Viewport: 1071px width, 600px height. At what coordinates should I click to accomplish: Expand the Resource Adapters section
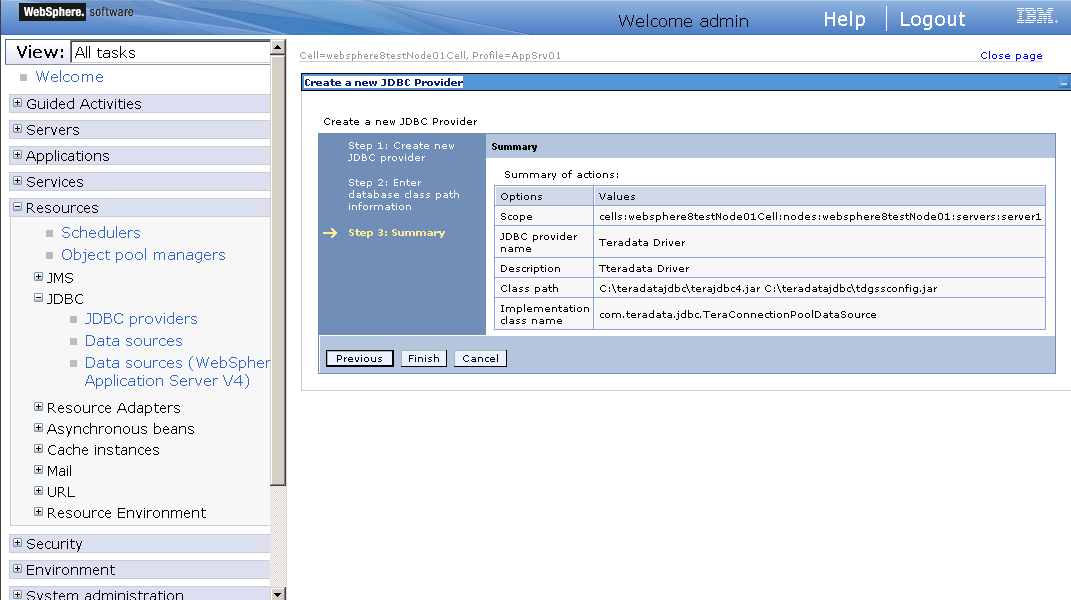(37, 407)
